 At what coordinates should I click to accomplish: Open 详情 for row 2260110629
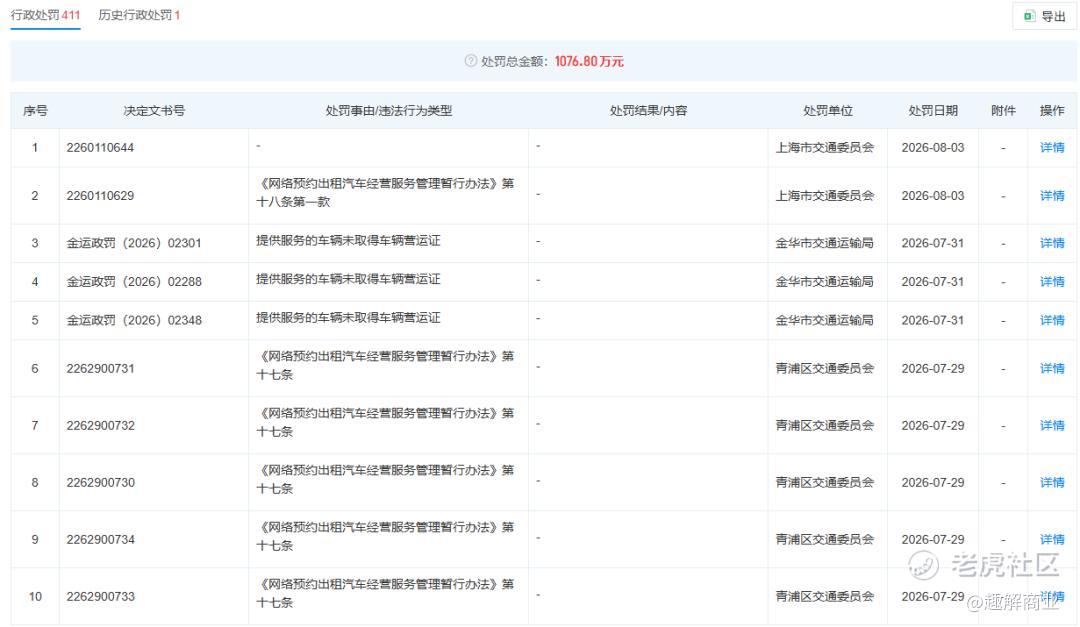(x=1052, y=196)
